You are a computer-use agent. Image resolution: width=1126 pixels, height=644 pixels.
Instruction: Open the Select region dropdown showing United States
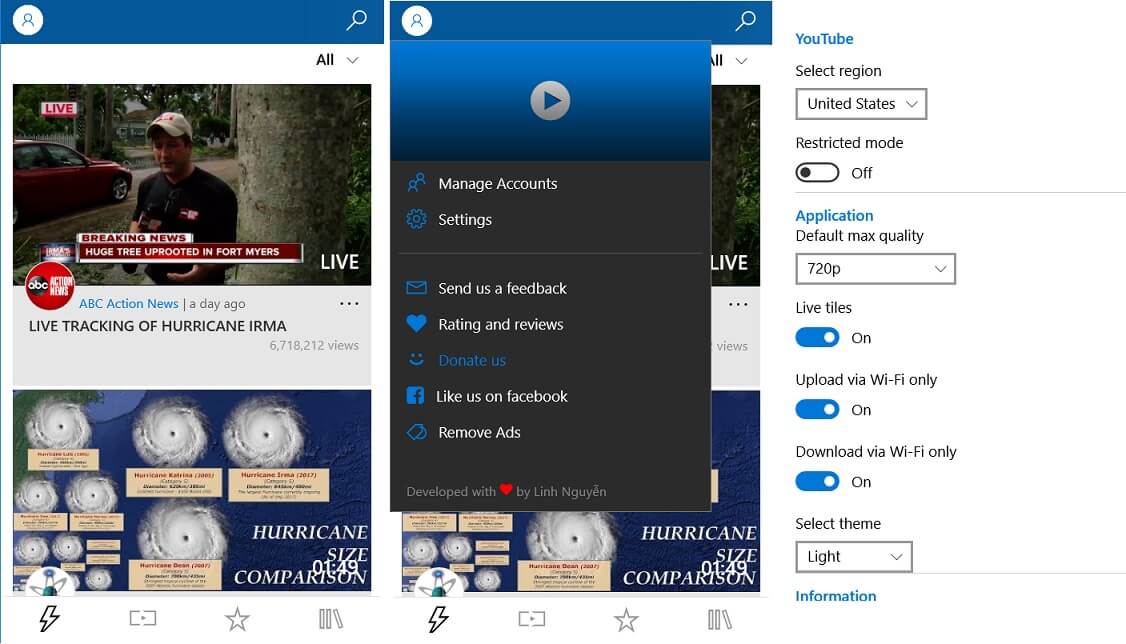tap(861, 104)
